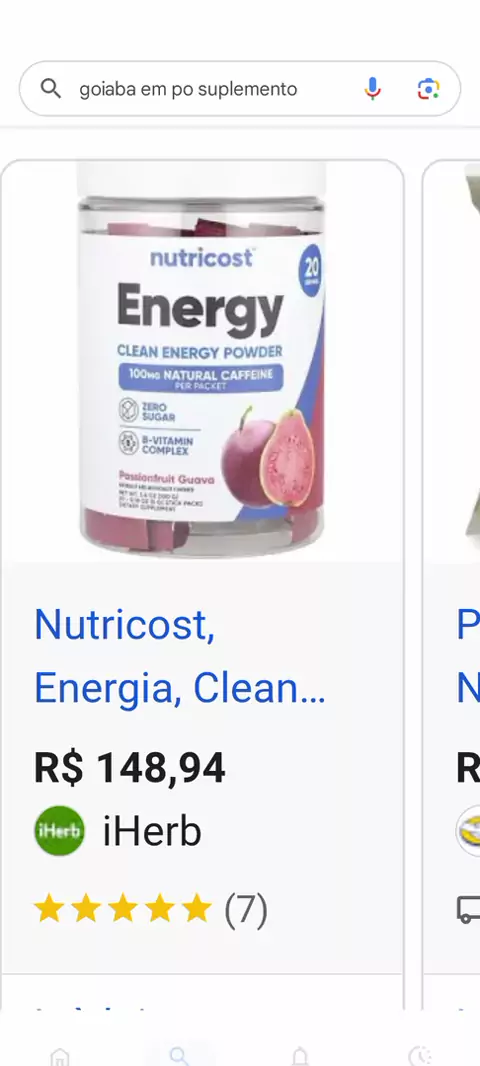Open the (7) reviews count
Screen dimensions: 480x1066
246,910
